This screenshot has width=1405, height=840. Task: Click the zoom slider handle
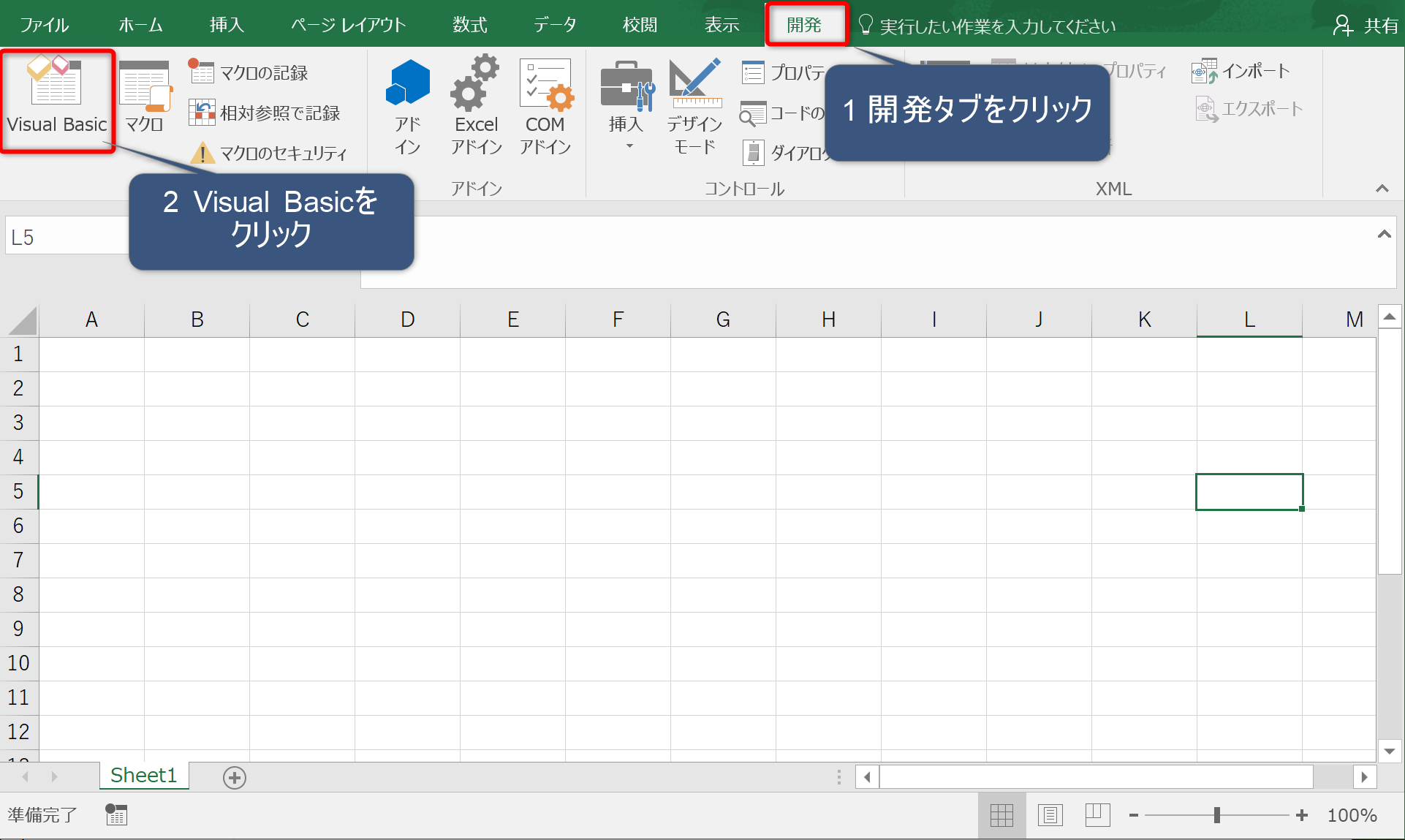point(1217,814)
